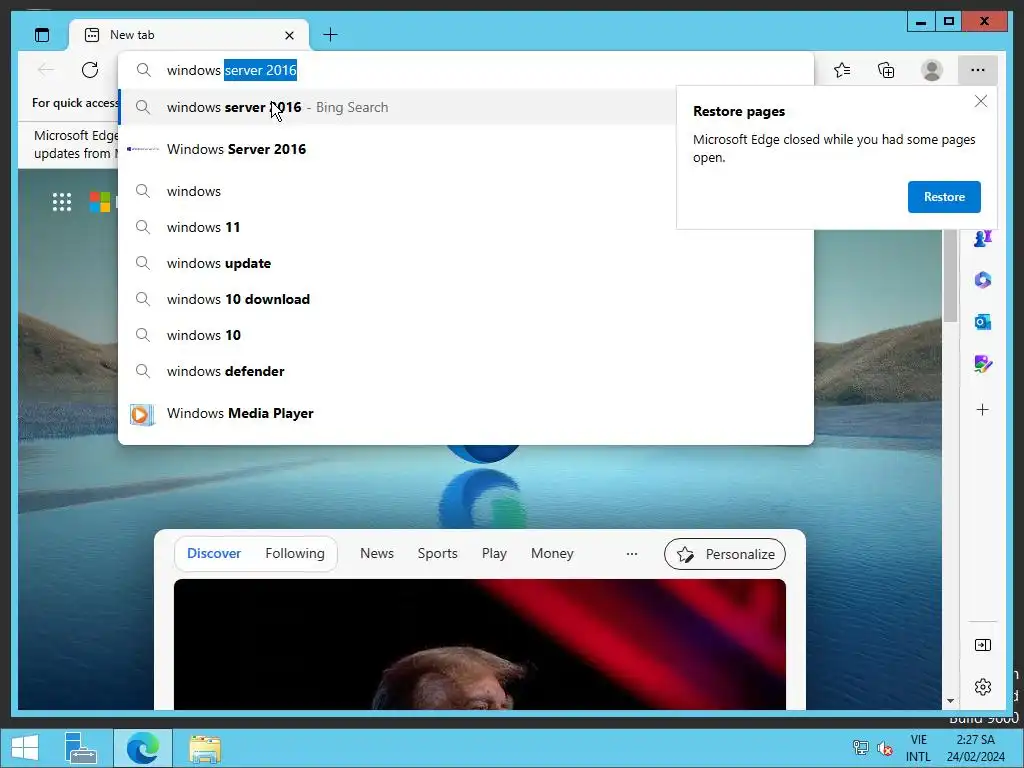Click the taskbar clock and date

pyautogui.click(x=975, y=748)
